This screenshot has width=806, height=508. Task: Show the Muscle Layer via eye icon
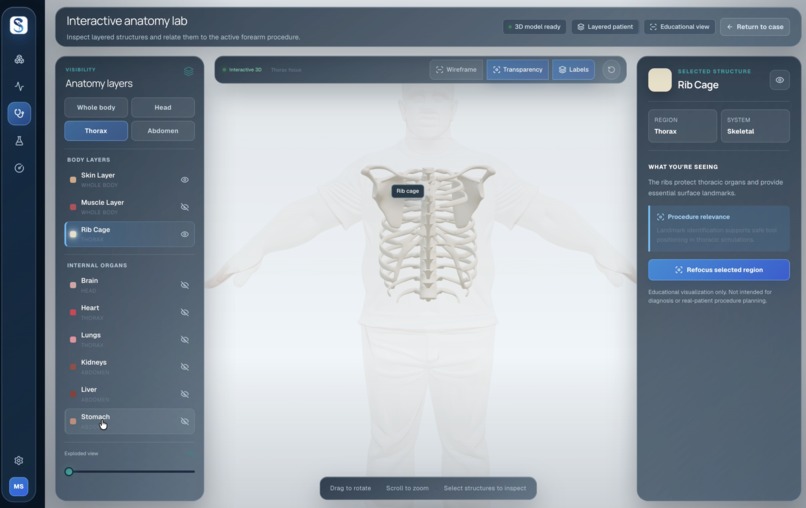(185, 207)
